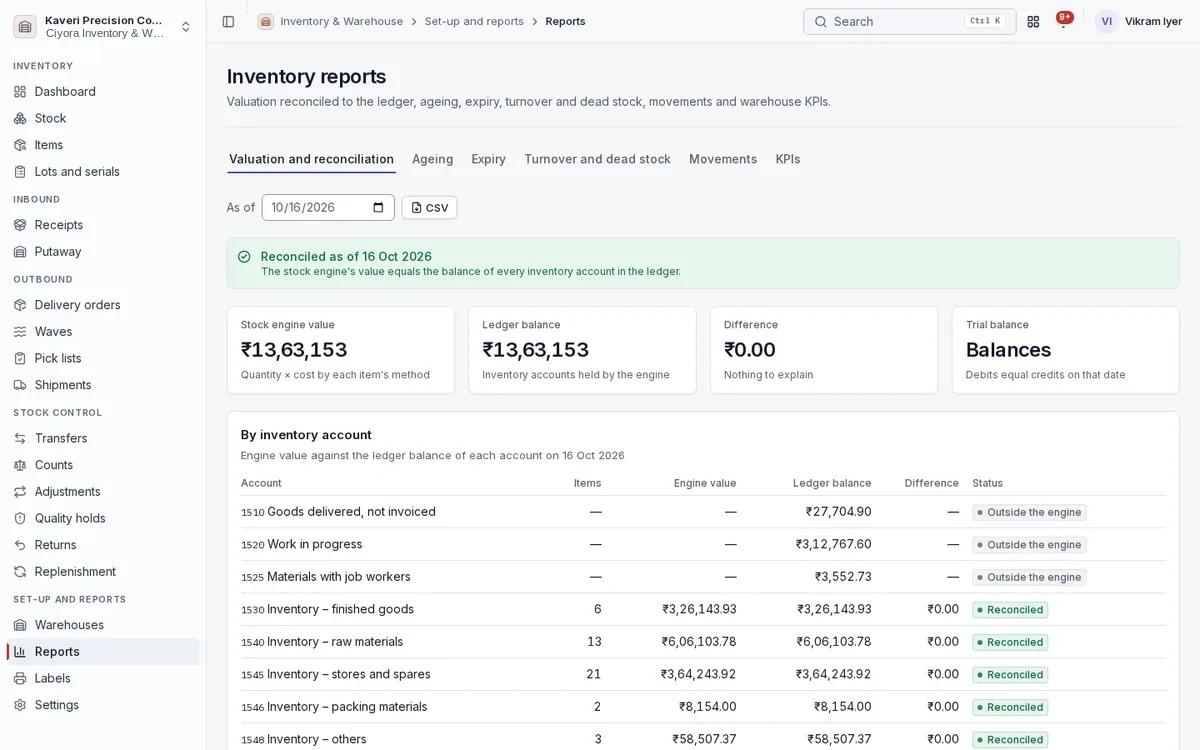Click Reconciled status for packing materials
This screenshot has height=750, width=1200.
click(1010, 707)
